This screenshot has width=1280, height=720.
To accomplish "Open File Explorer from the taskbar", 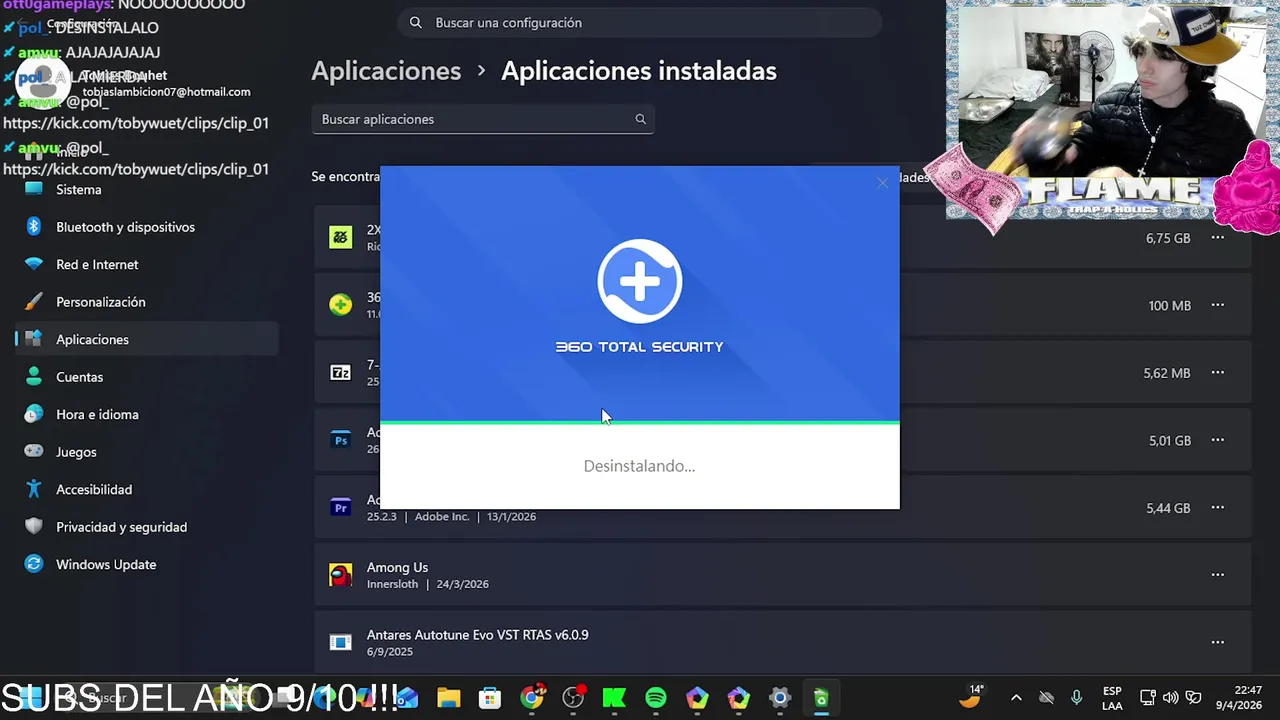I will 448,698.
